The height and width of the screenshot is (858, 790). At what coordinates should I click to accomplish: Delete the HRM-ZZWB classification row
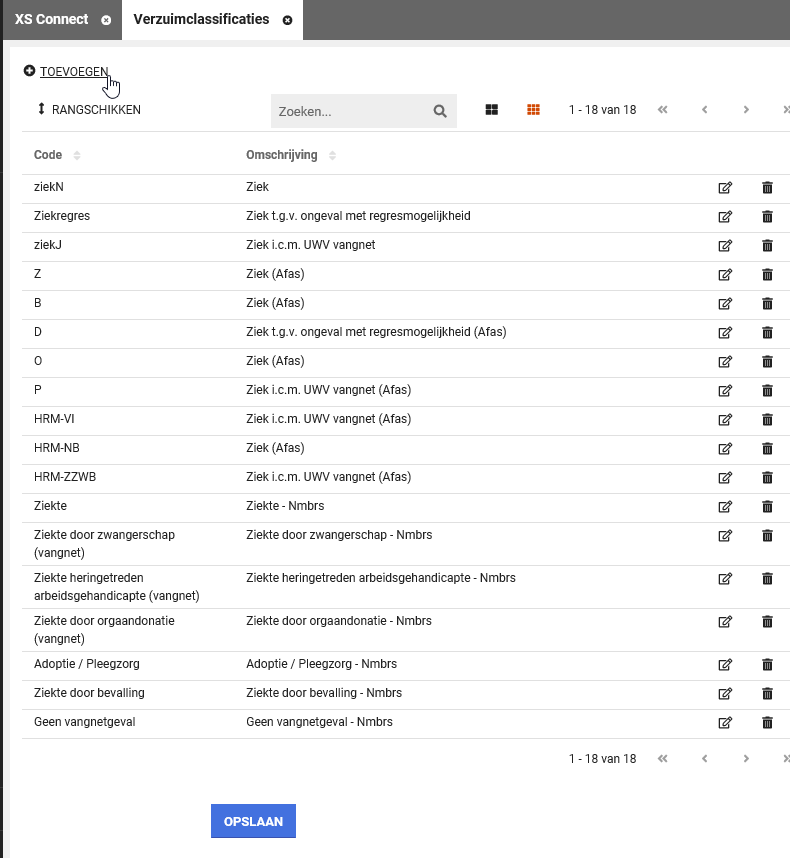[767, 477]
